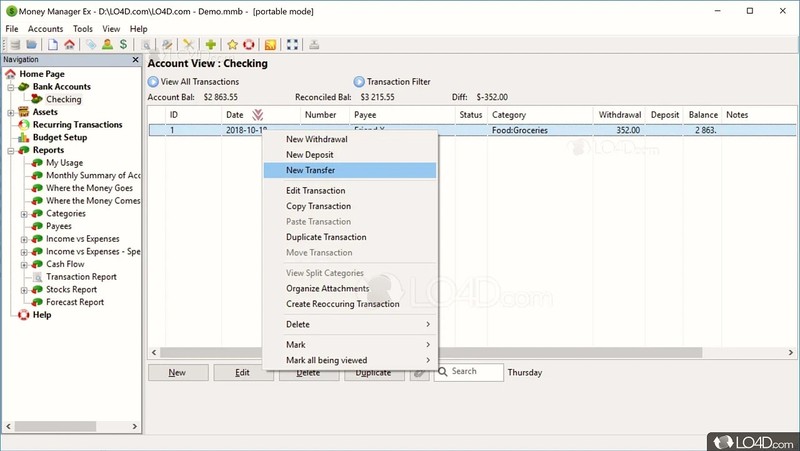The width and height of the screenshot is (800, 451).
Task: Click the new database toolbar icon
Action: (x=15, y=45)
